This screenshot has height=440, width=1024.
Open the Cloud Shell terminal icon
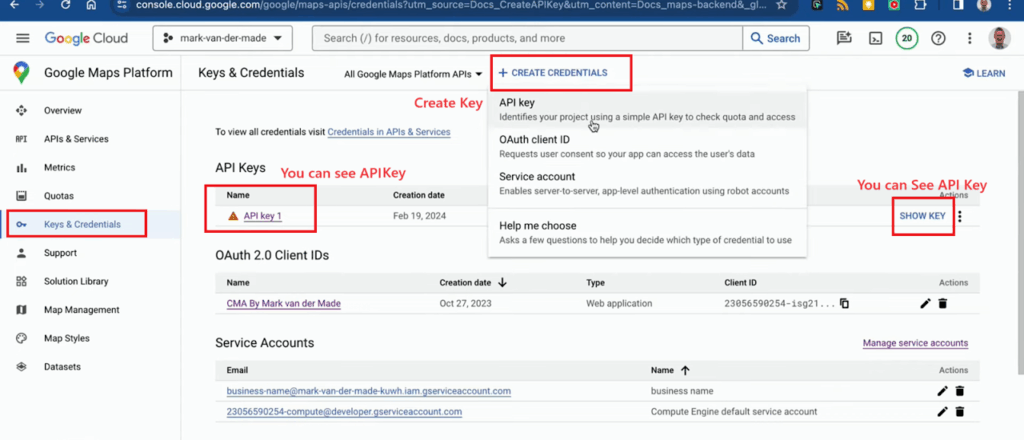(875, 39)
